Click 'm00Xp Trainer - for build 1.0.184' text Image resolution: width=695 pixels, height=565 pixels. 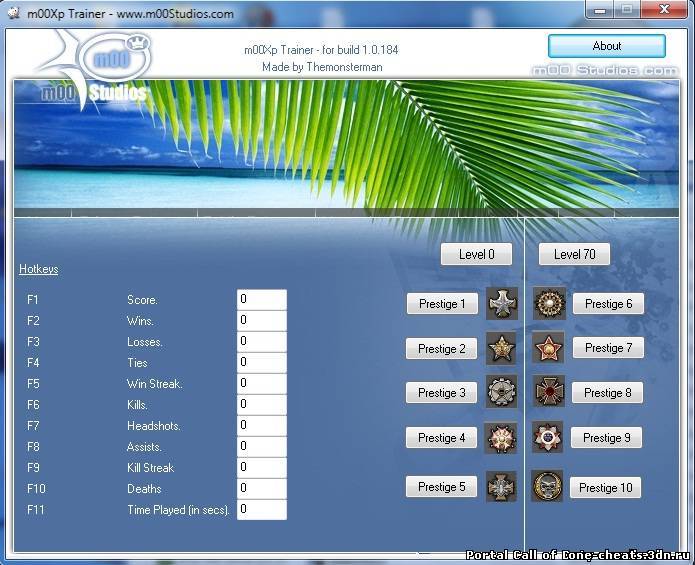[321, 50]
